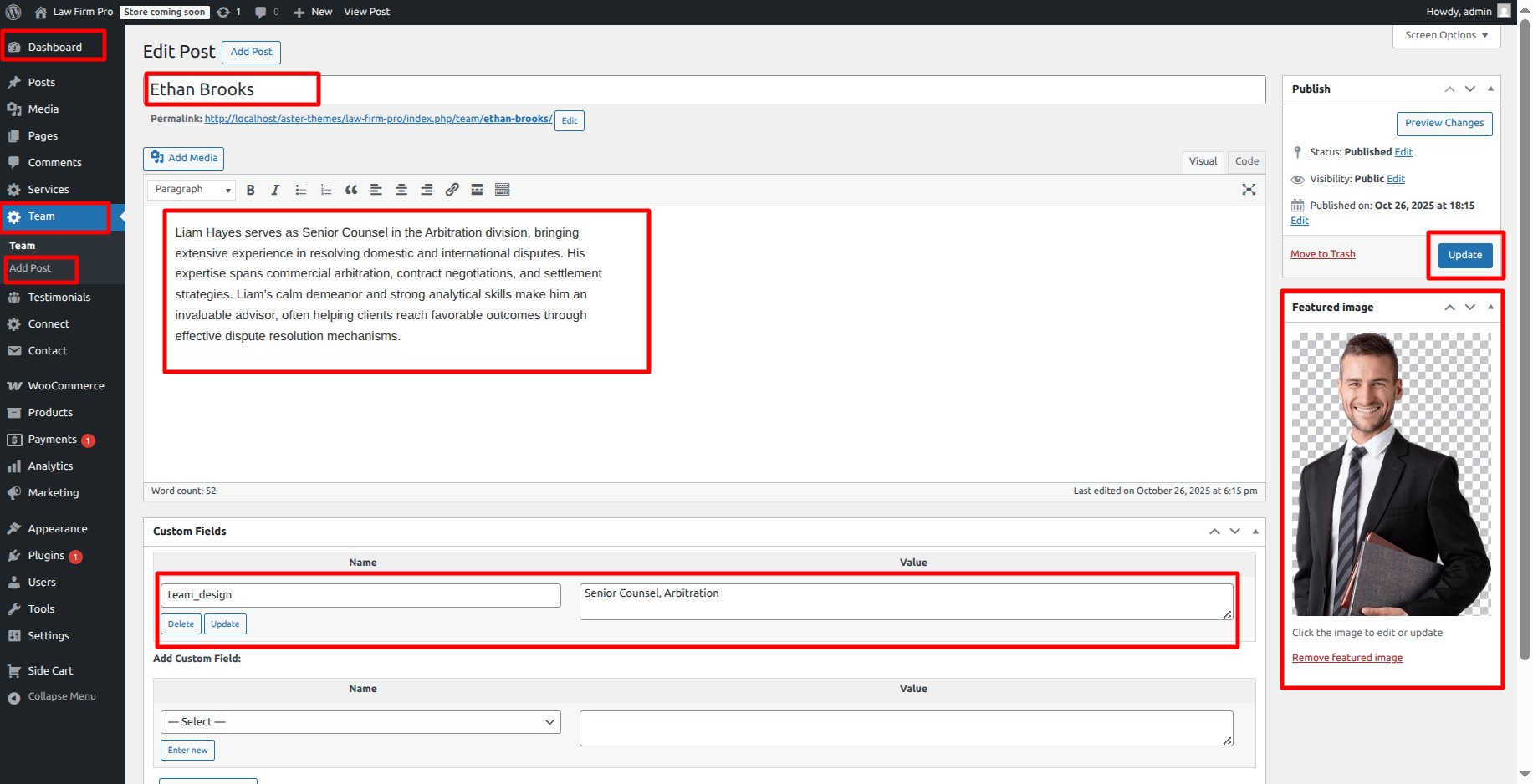1533x784 pixels.
Task: Open the insert link tool
Action: pyautogui.click(x=452, y=190)
